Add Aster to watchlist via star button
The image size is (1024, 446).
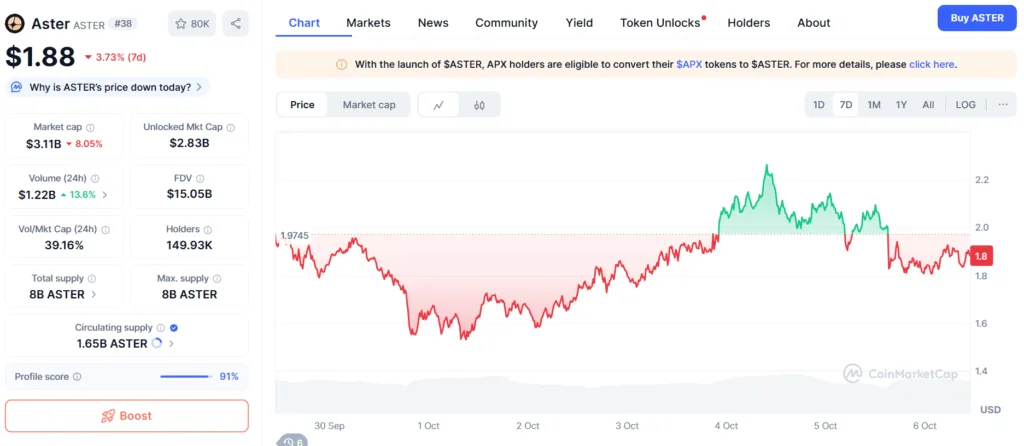click(192, 23)
